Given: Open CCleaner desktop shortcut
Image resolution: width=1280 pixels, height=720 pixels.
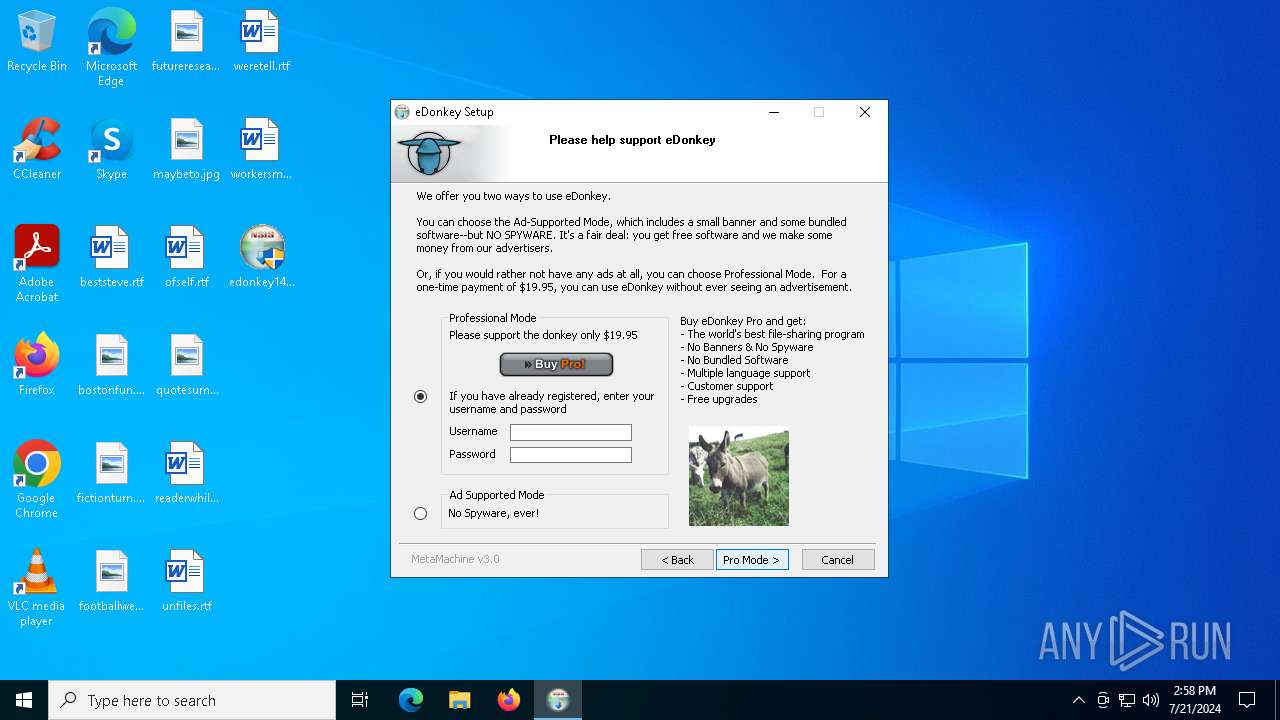Looking at the screenshot, I should pos(37,150).
